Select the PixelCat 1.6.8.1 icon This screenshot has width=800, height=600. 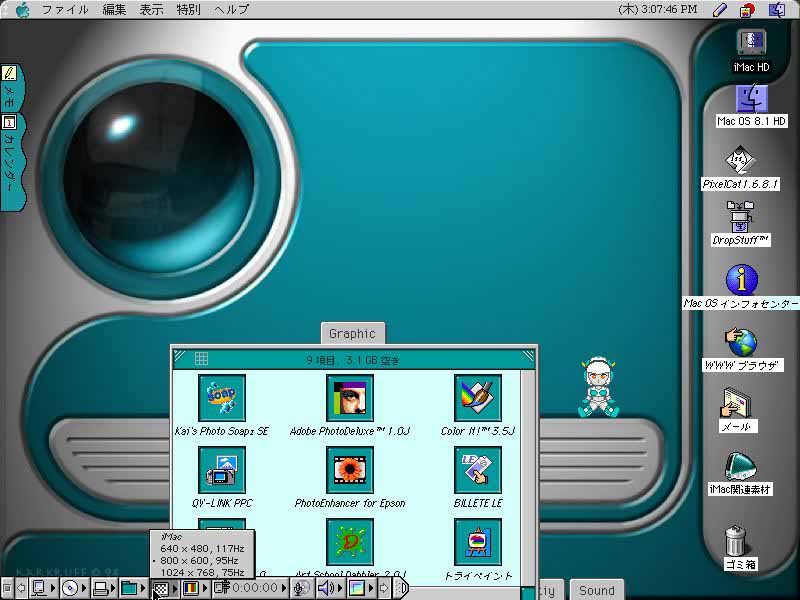coord(740,160)
